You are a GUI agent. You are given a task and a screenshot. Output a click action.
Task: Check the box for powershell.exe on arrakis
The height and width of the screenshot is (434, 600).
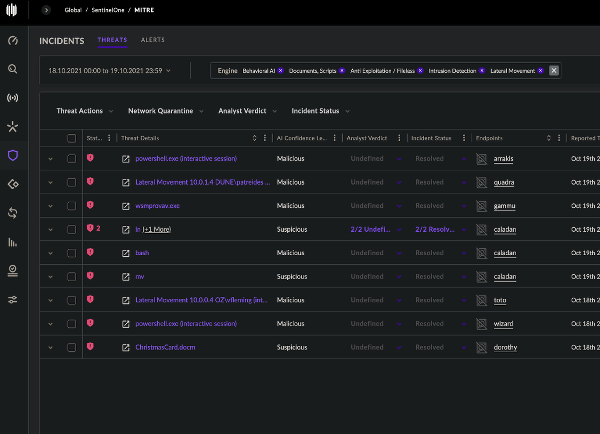coord(72,158)
